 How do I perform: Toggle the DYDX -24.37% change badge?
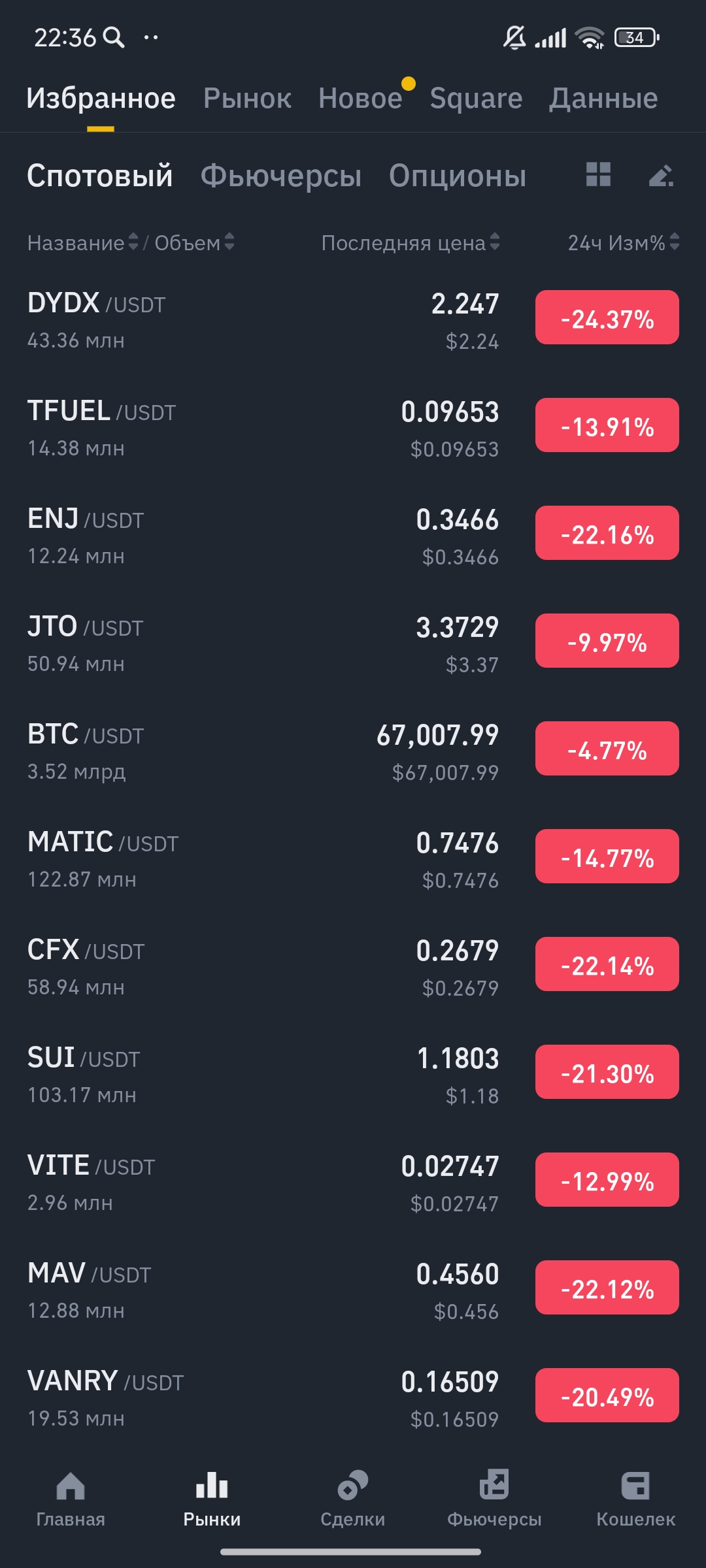pyautogui.click(x=607, y=318)
